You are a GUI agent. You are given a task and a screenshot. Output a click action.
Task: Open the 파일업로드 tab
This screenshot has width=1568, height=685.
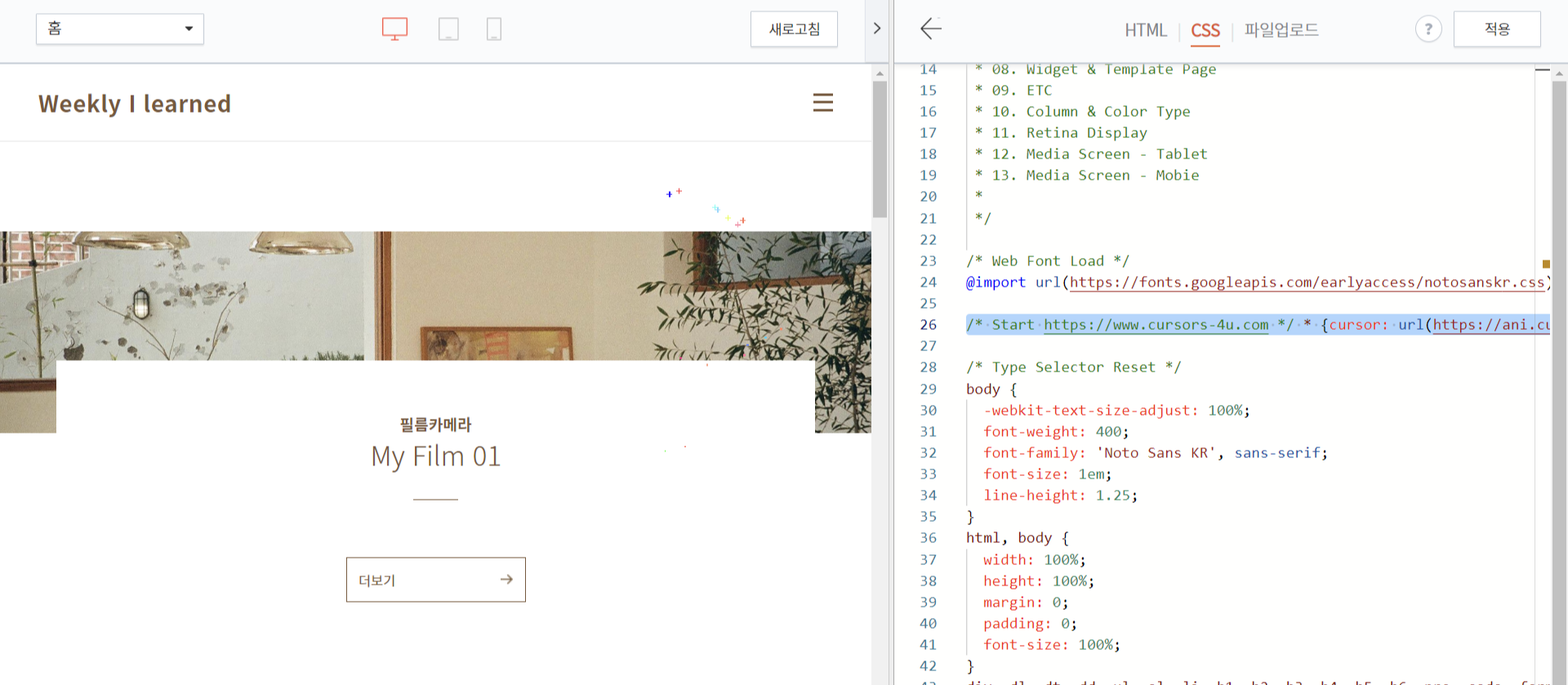(x=1281, y=30)
